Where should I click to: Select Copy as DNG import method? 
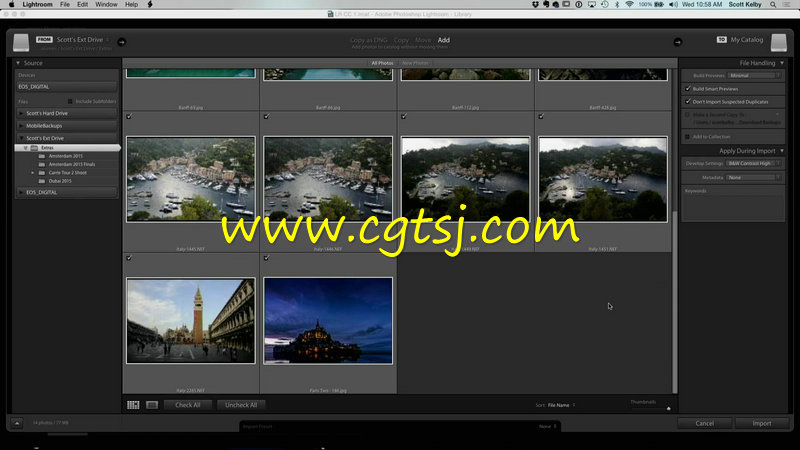[368, 40]
